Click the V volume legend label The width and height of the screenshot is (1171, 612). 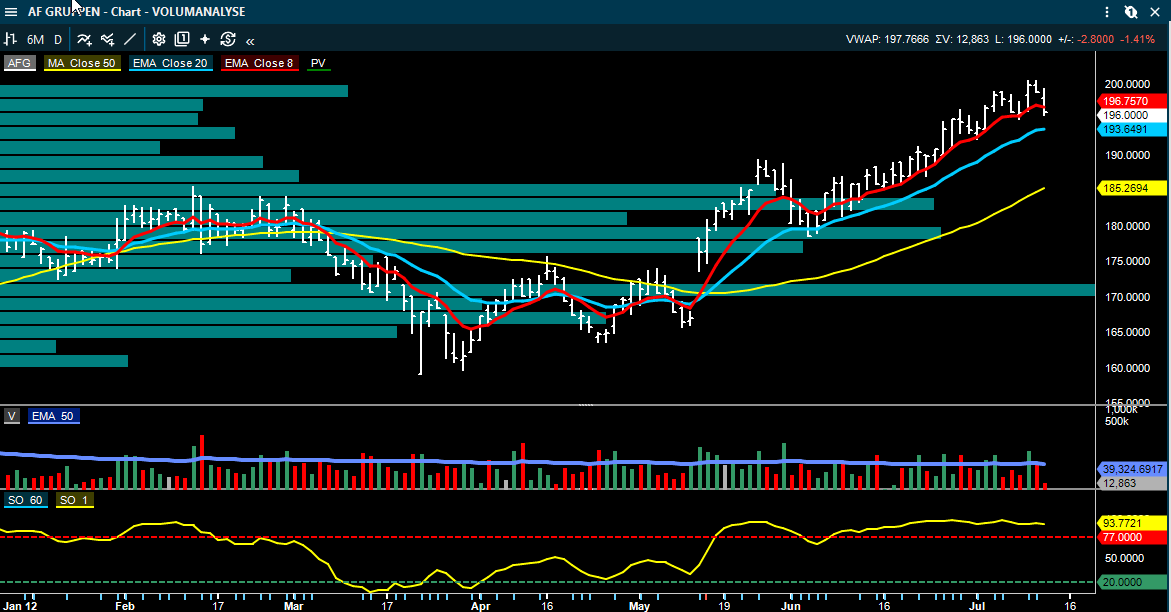click(12, 416)
